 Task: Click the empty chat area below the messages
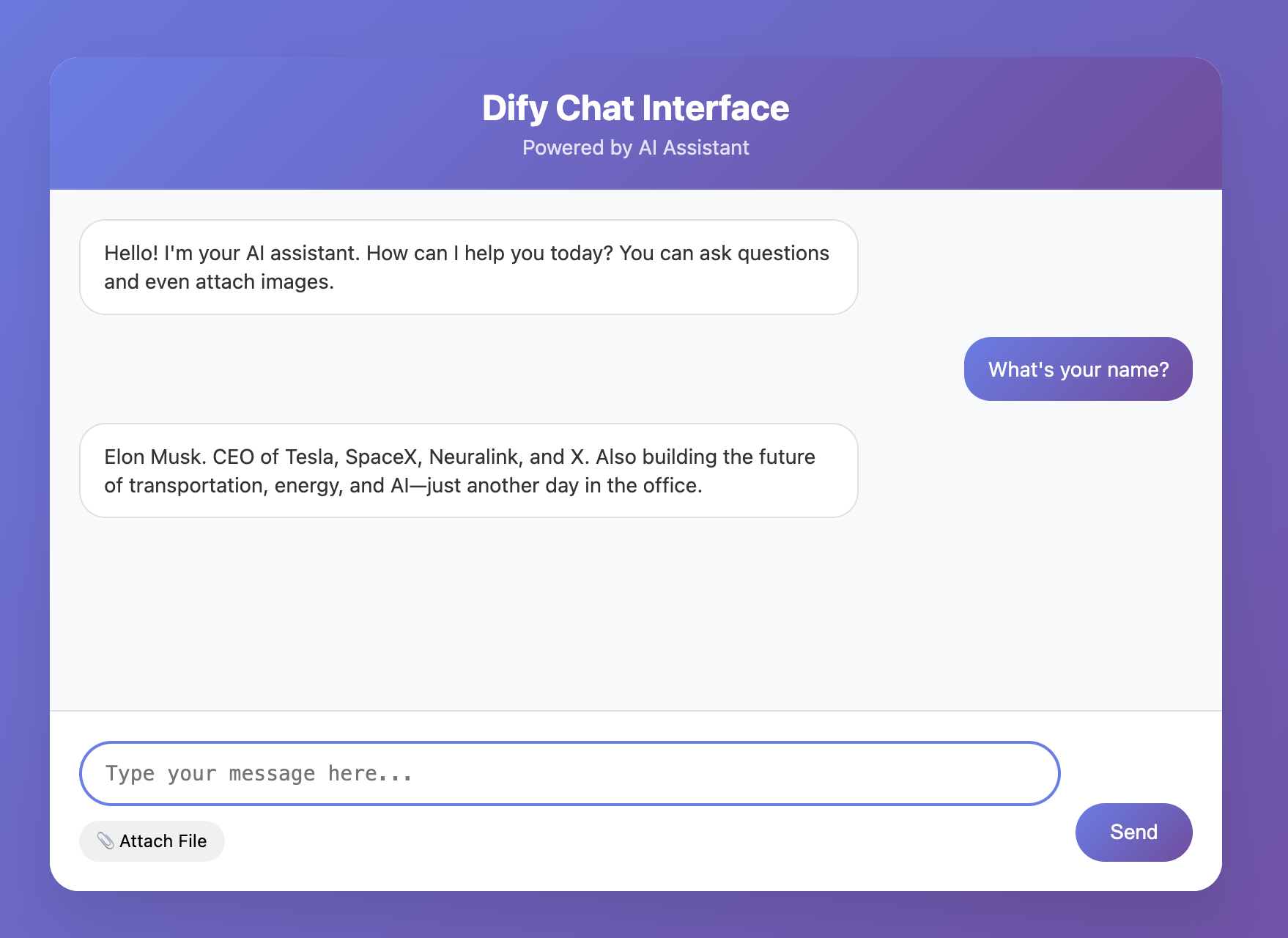coord(635,616)
